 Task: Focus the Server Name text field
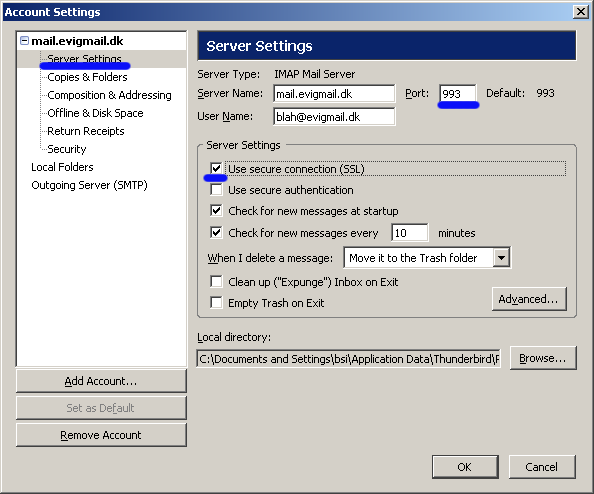(334, 94)
